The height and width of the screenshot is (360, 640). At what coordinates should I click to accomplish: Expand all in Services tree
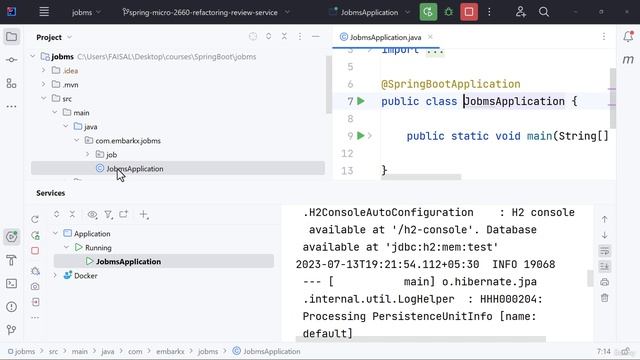(x=57, y=214)
